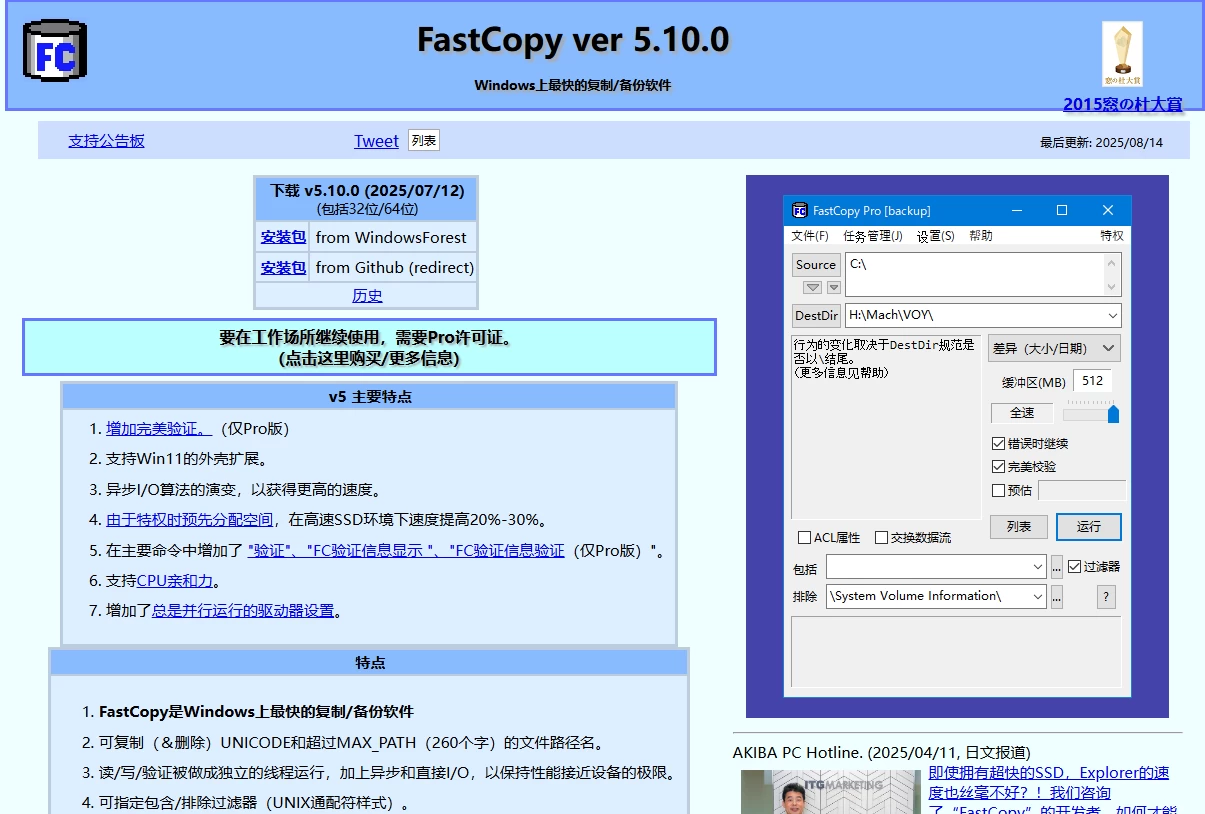Viewport: 1205px width, 814px height.
Task: Click the 'v5 主要特点' section header
Action: [369, 396]
